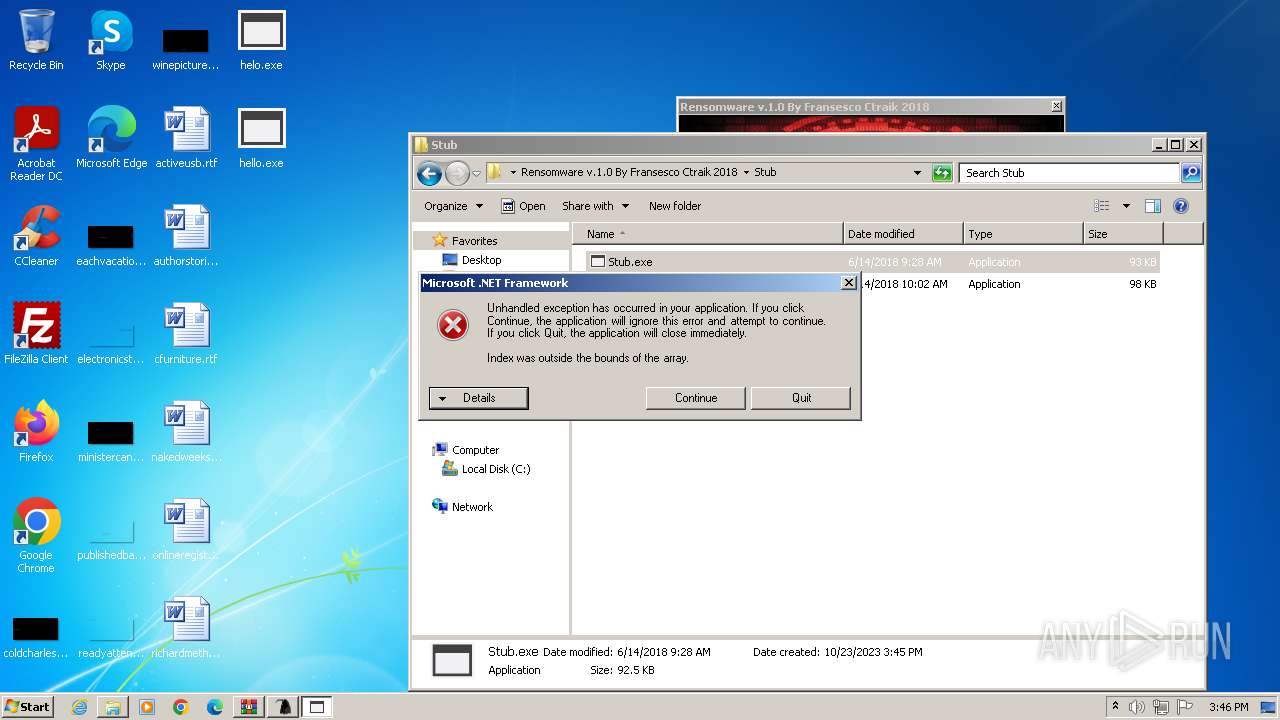
Task: Select the second row's 98 KB size cell
Action: pos(1142,284)
